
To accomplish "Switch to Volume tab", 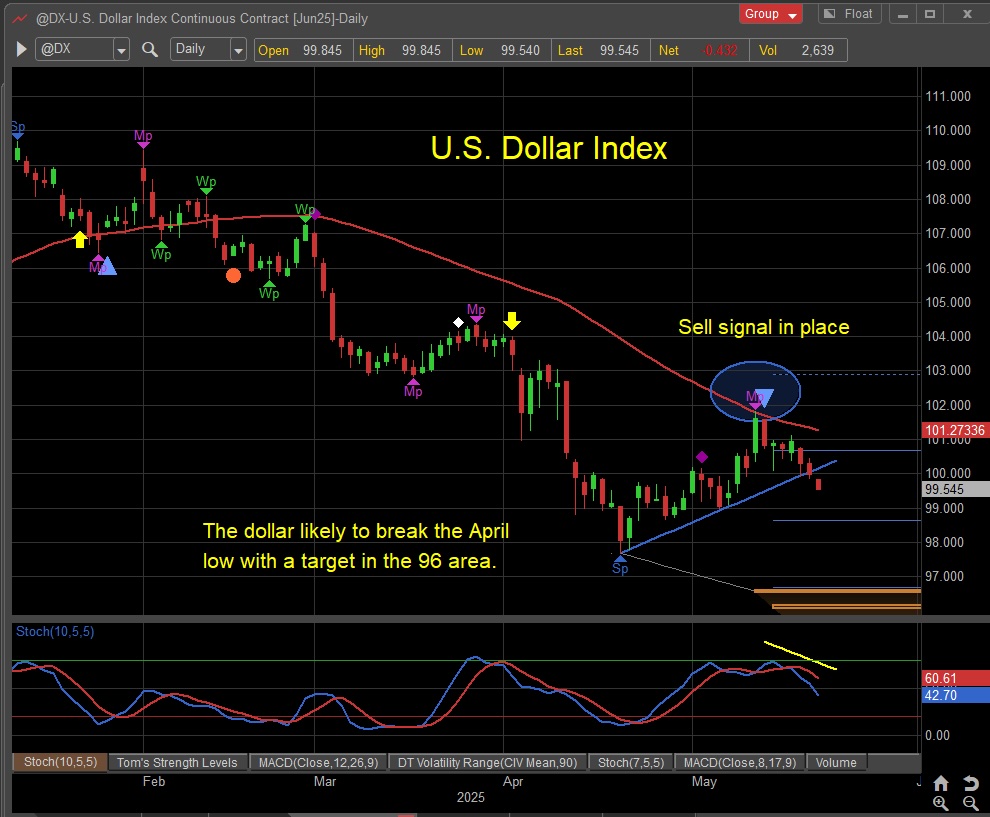I will 836,762.
